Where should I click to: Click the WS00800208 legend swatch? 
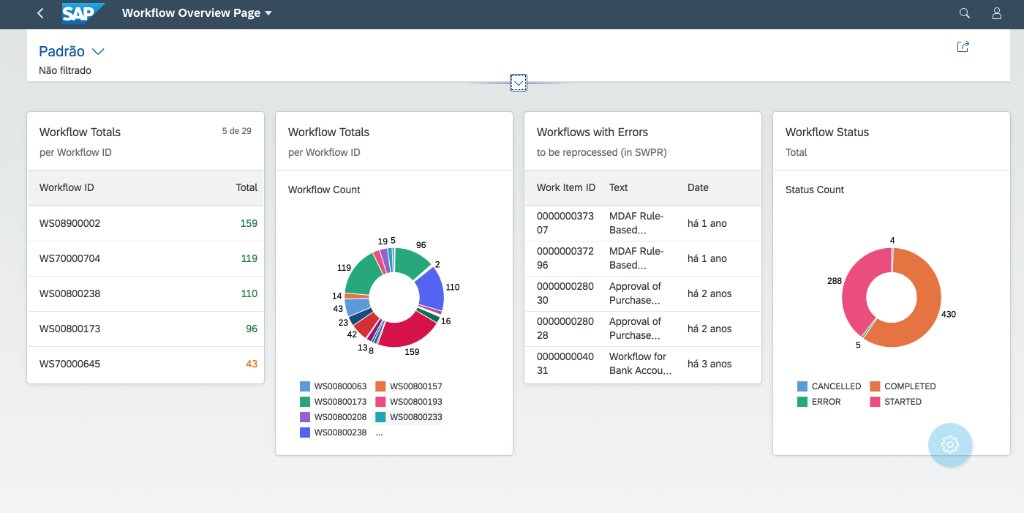(x=305, y=417)
